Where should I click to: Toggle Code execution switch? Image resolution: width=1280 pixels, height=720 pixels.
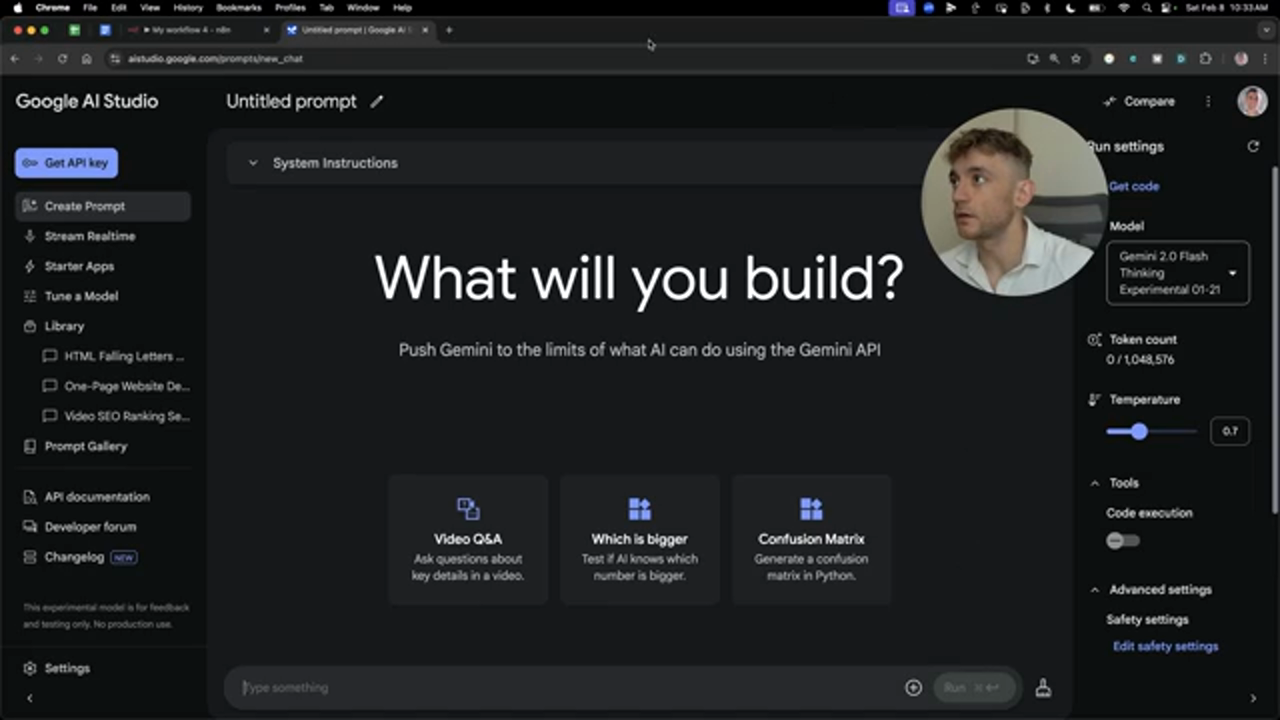(x=1123, y=541)
